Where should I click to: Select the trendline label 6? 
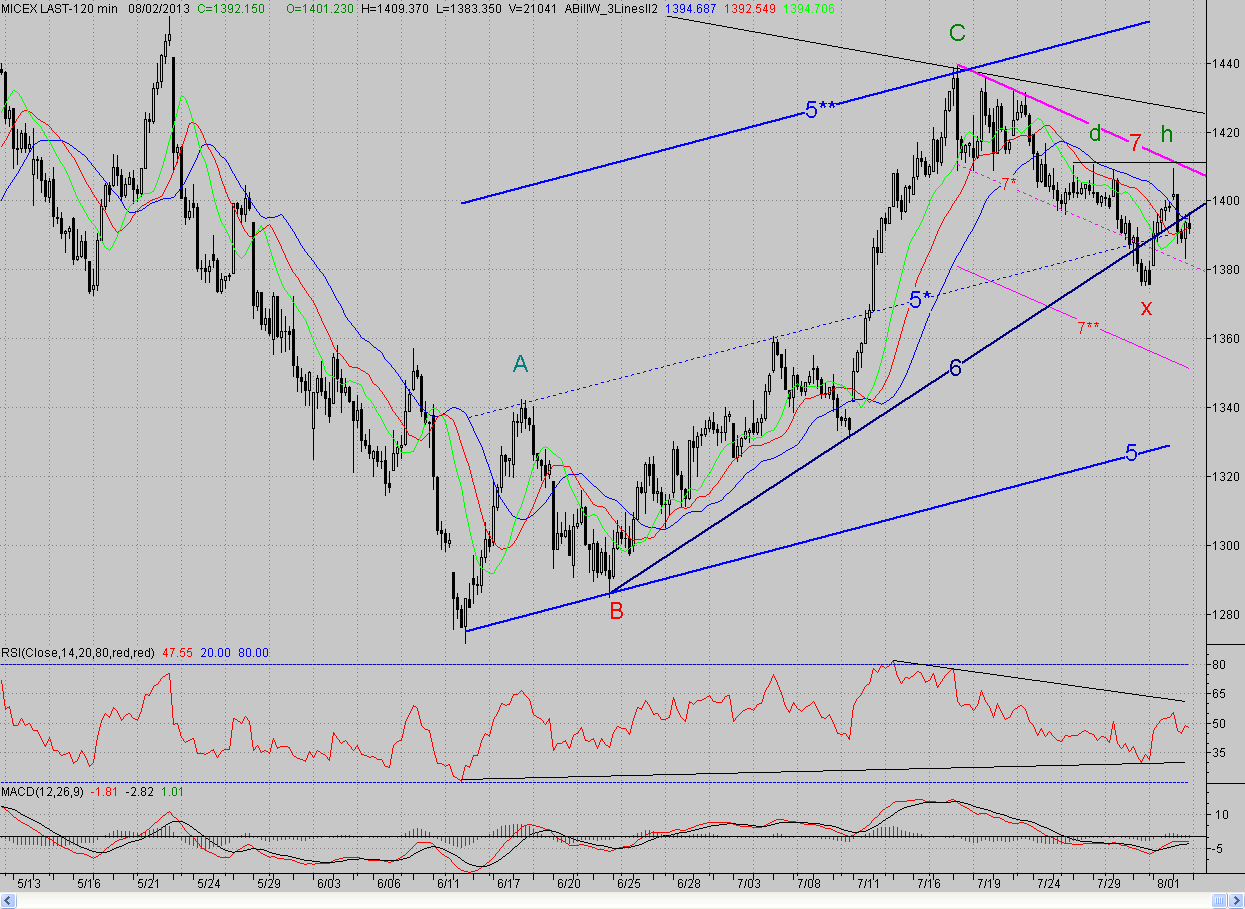pos(955,369)
